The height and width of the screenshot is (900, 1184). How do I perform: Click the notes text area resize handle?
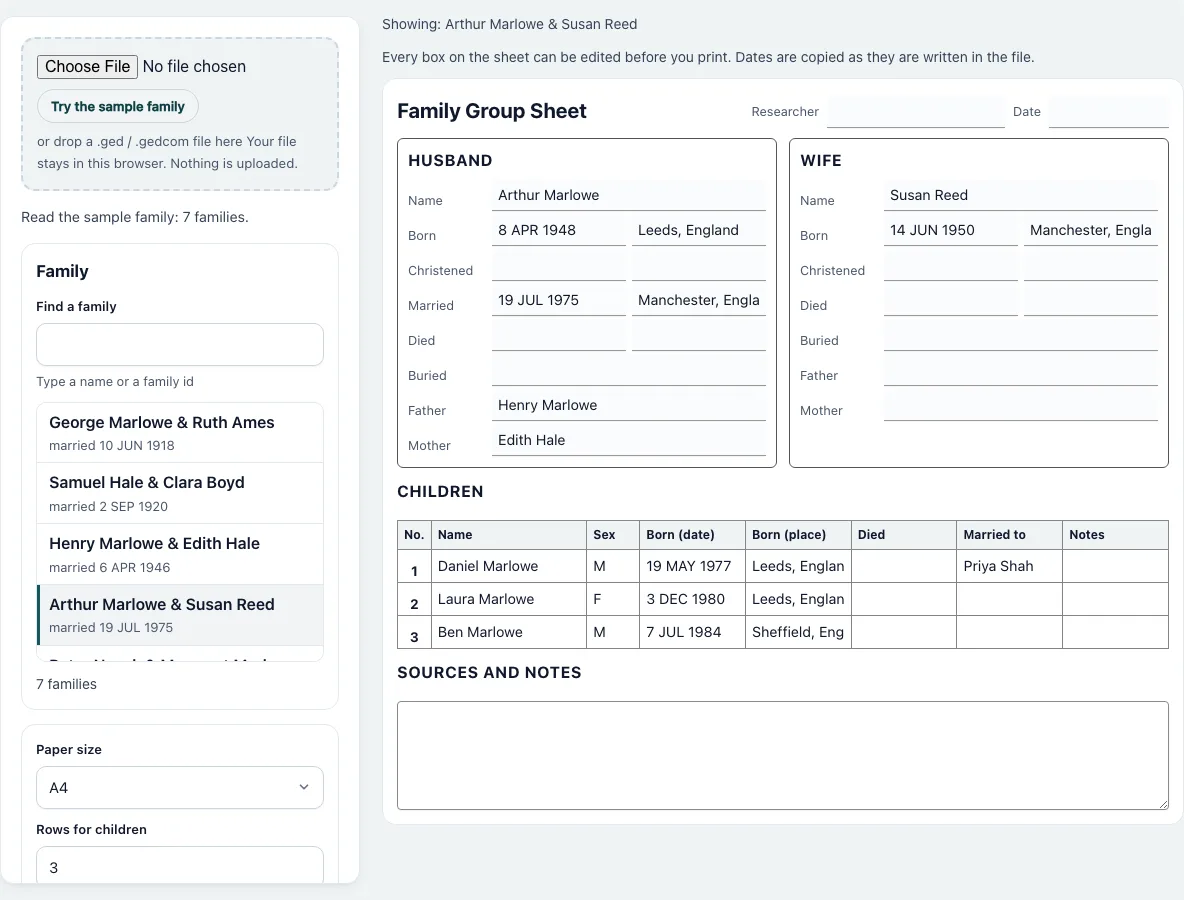(1164, 804)
